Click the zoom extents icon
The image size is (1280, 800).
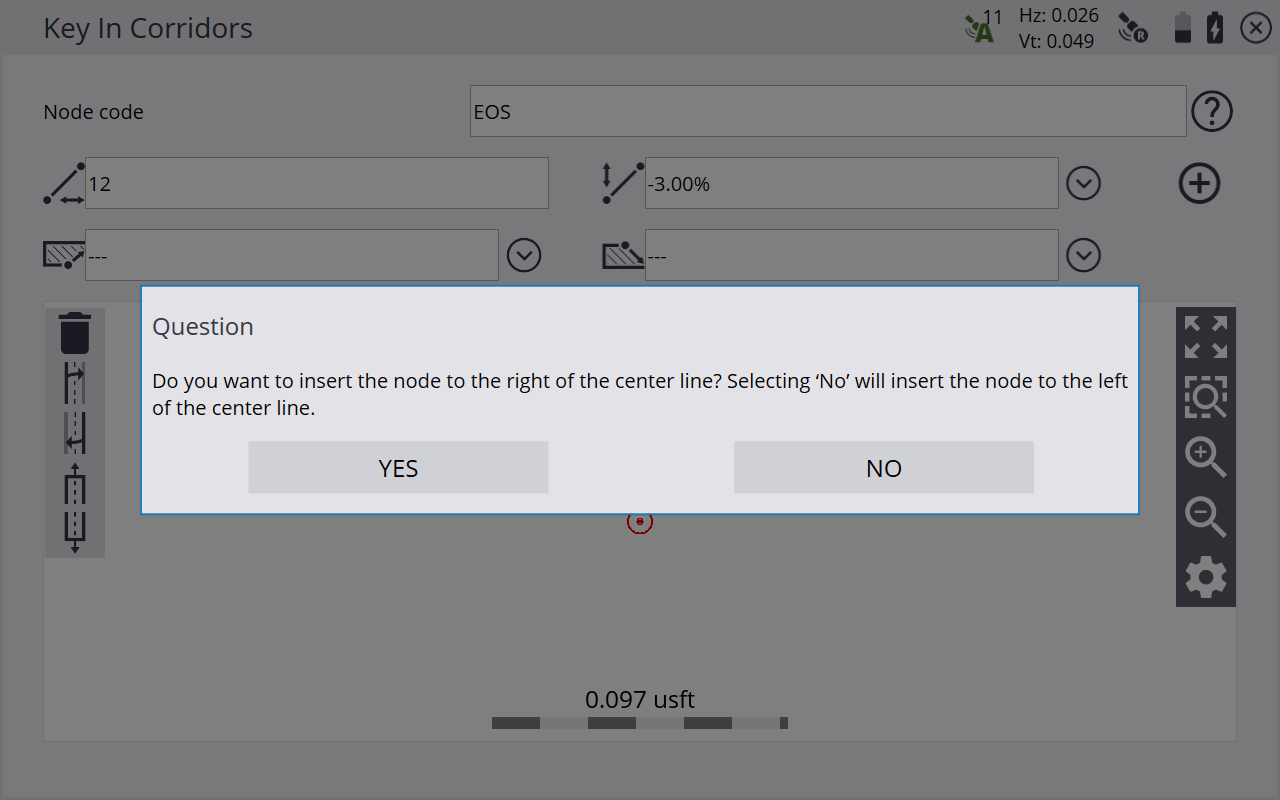1205,337
